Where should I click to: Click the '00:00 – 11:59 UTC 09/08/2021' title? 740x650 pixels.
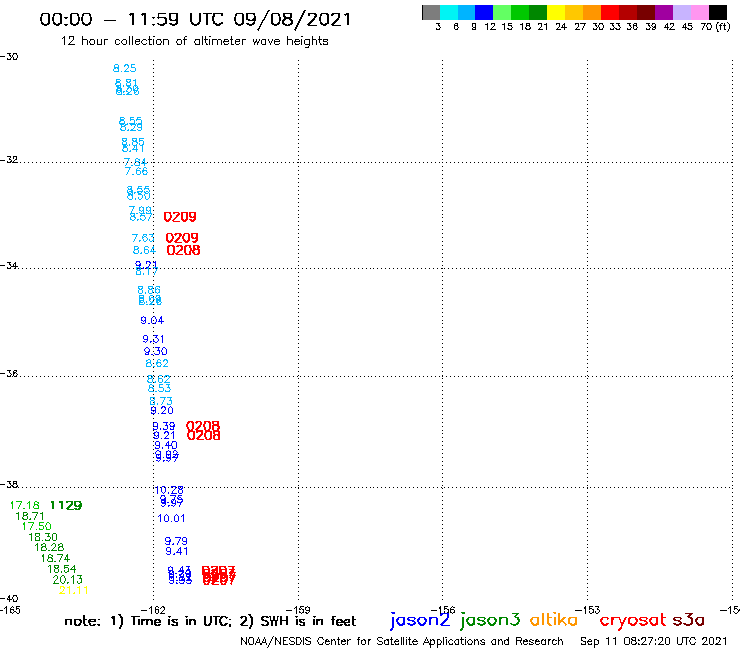point(195,19)
